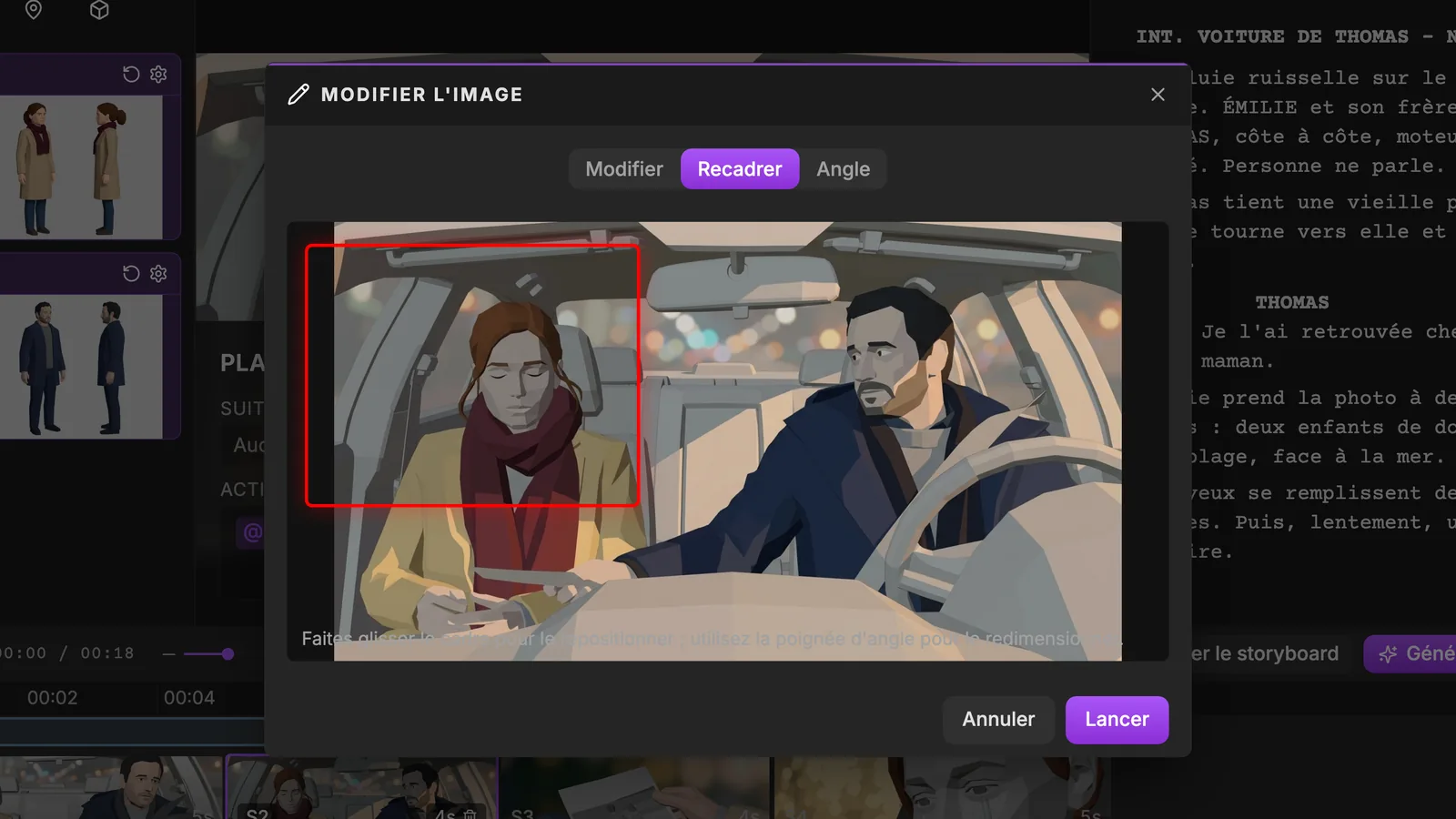Click inside the red crop frame
Viewport: 1456px width, 819px height.
coord(472,375)
